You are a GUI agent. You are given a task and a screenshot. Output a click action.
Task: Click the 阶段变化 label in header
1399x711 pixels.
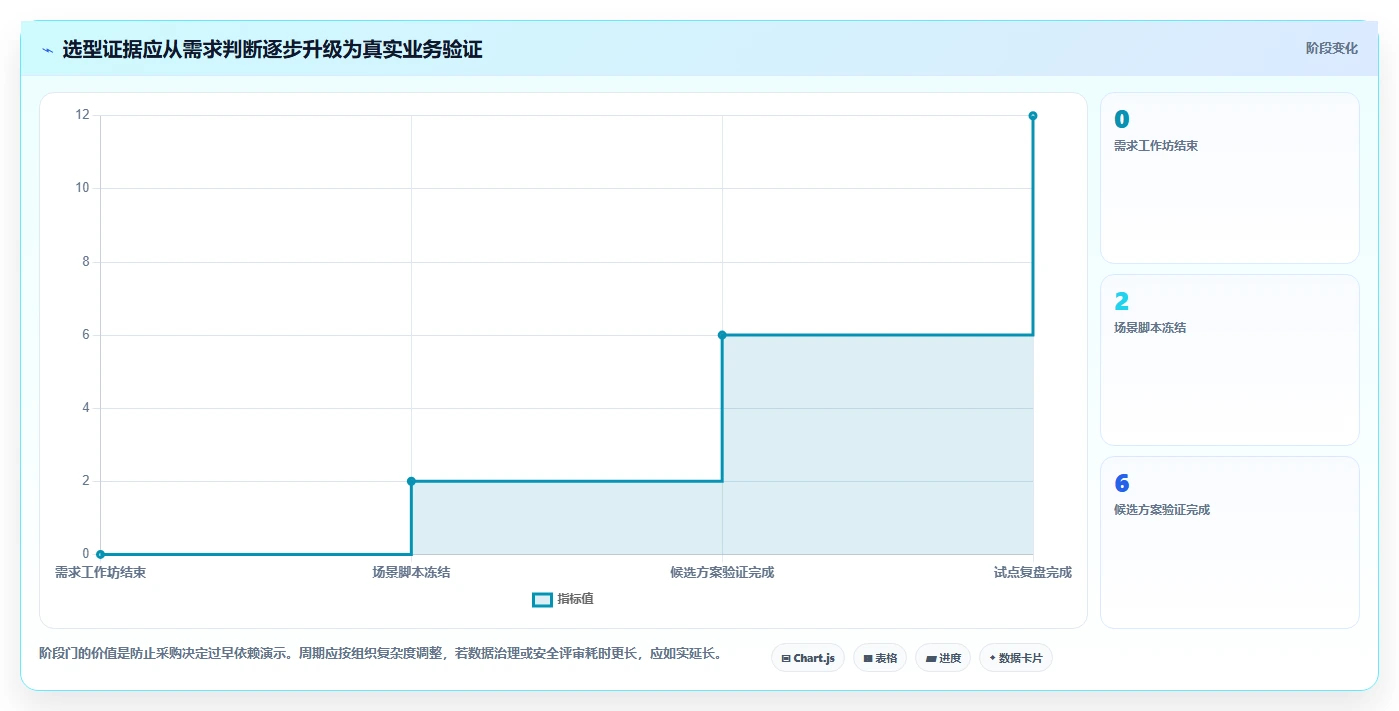pyautogui.click(x=1332, y=48)
